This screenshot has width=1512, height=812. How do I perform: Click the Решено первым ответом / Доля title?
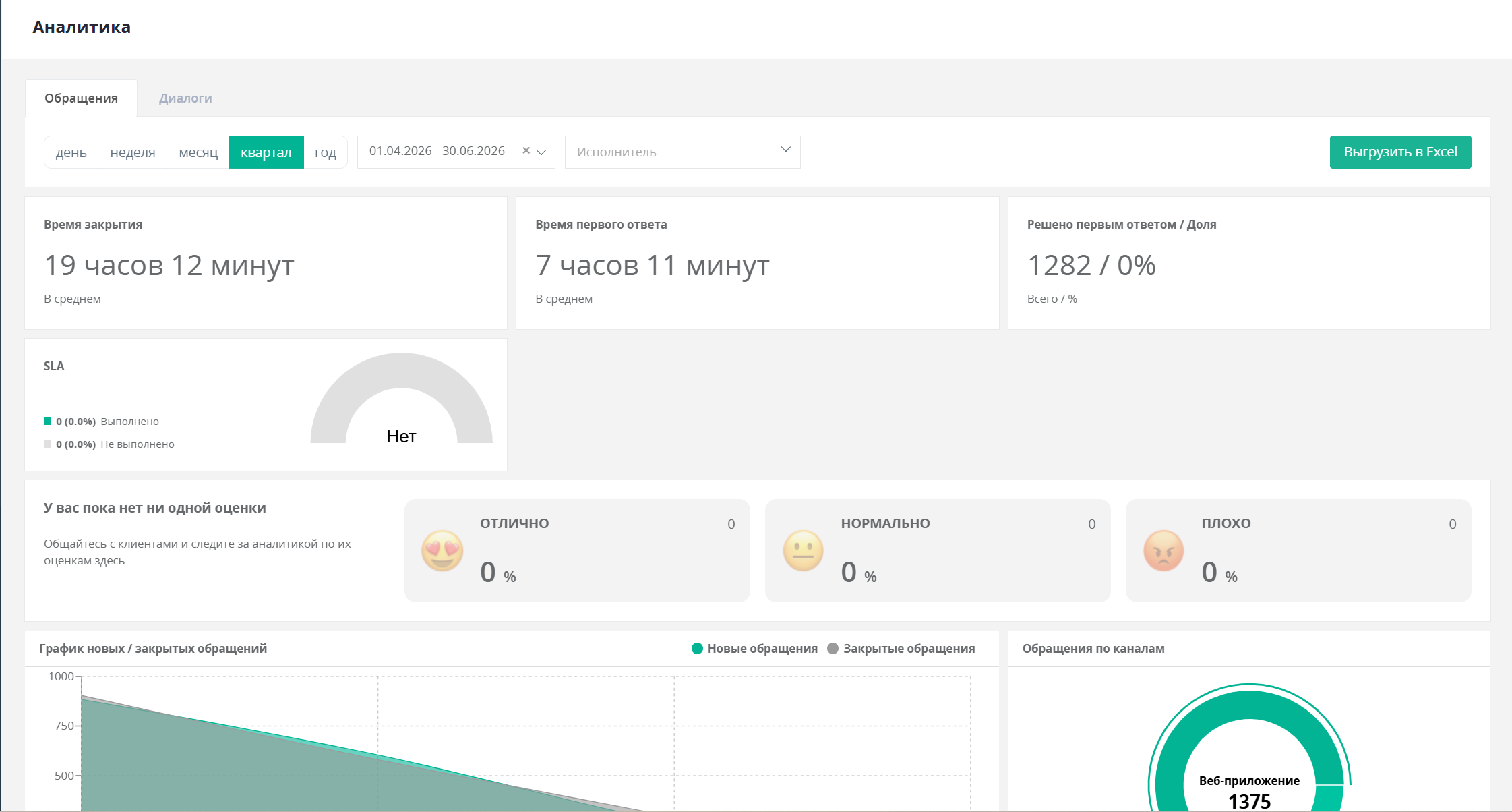1122,225
